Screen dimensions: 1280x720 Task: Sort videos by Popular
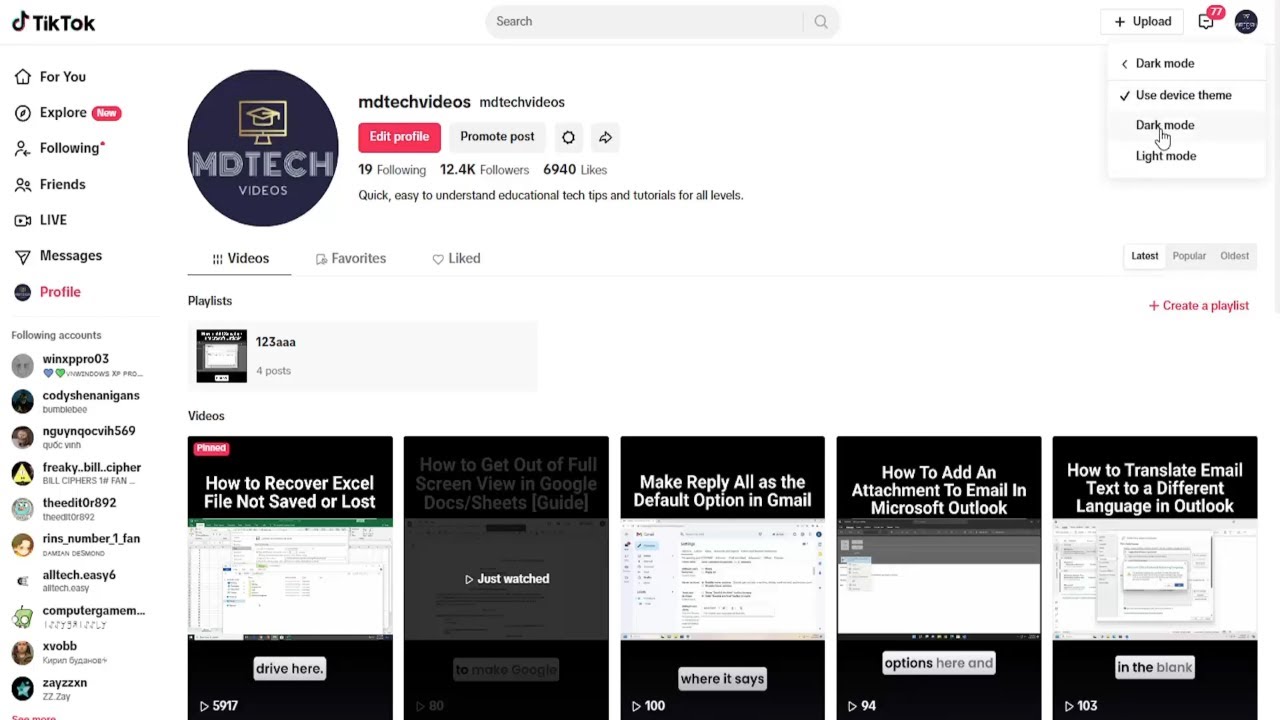point(1189,256)
